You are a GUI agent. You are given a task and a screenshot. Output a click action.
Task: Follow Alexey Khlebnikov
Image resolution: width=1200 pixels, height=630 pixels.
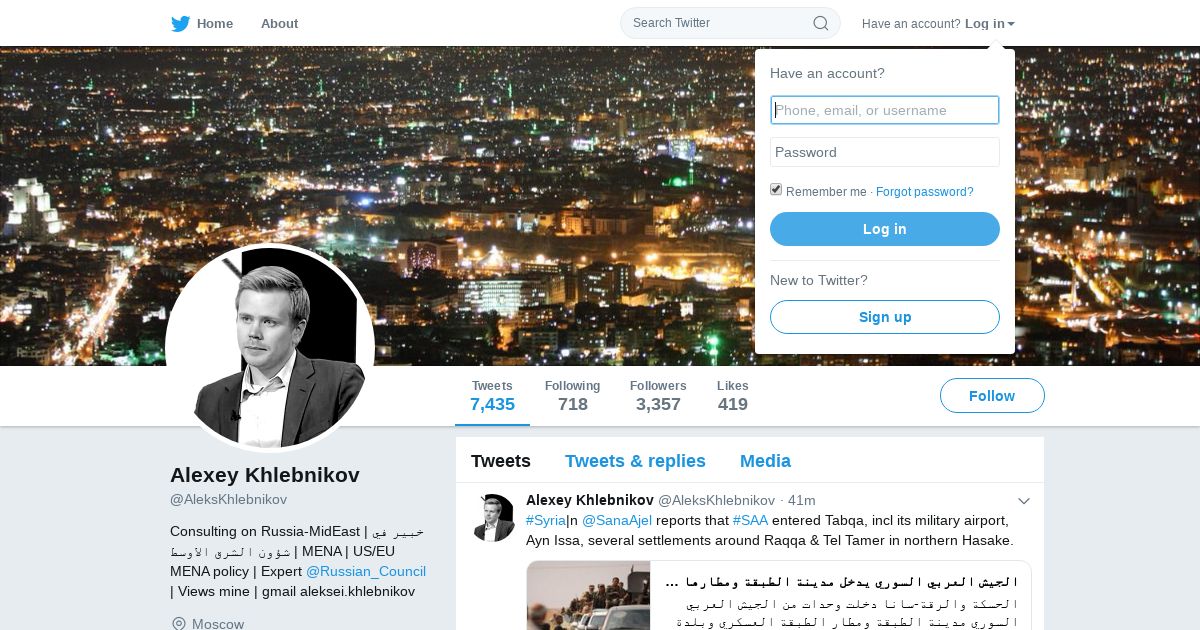tap(992, 396)
